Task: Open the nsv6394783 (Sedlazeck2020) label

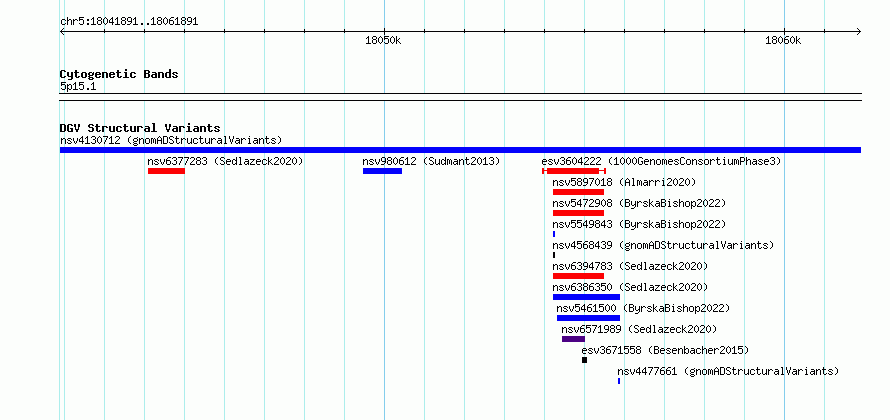Action: pyautogui.click(x=630, y=266)
